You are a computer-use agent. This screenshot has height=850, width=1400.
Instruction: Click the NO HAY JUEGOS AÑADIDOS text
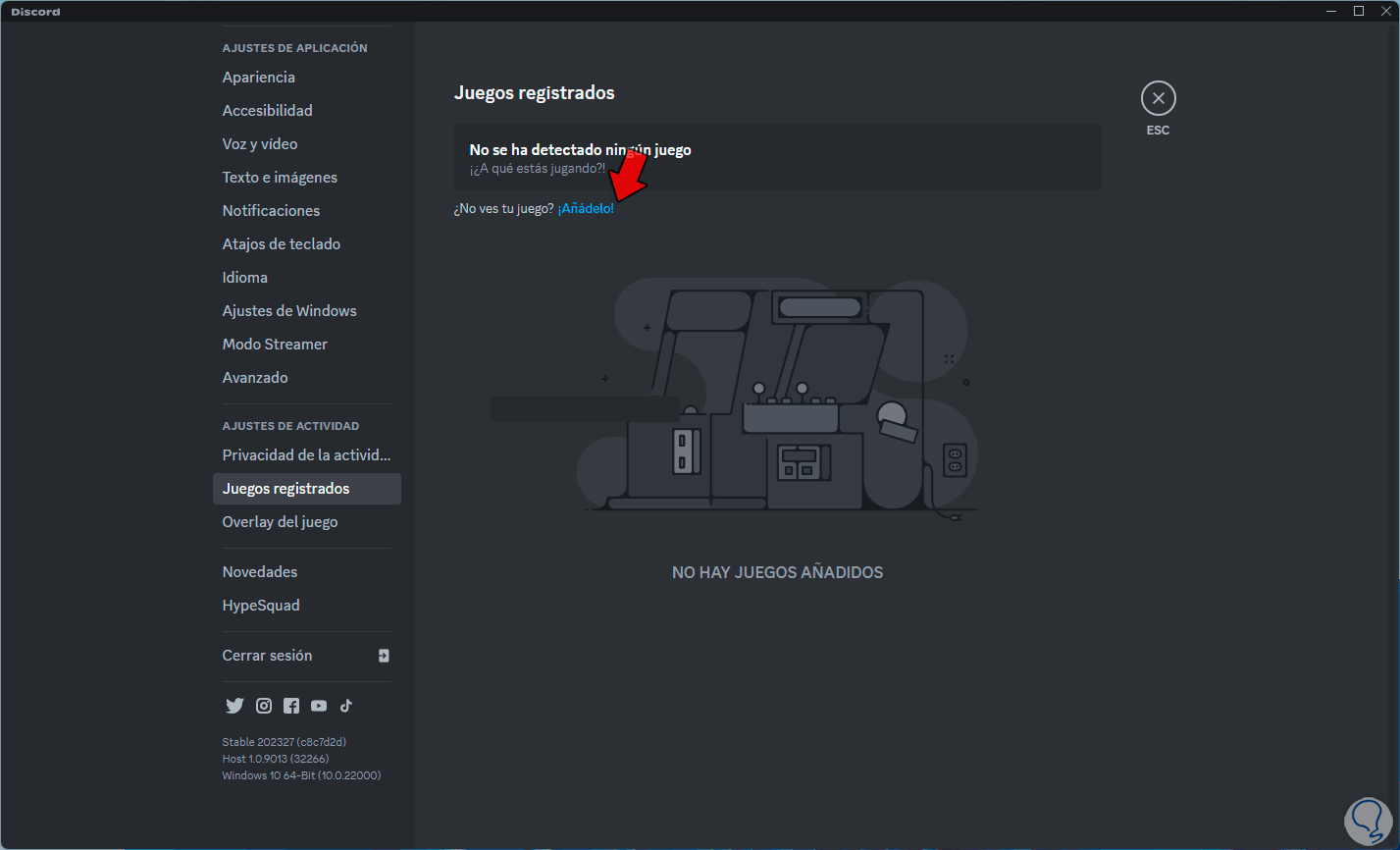click(x=778, y=572)
